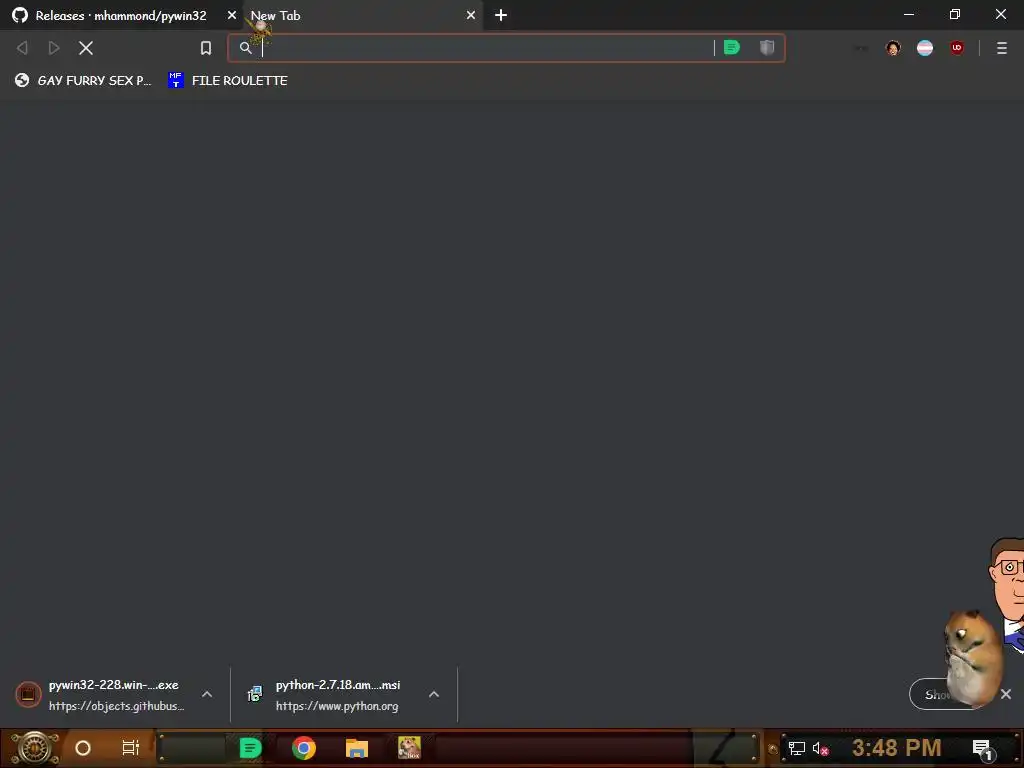The width and height of the screenshot is (1024, 768).
Task: Open the trans flag circle extension icon
Action: pyautogui.click(x=925, y=48)
